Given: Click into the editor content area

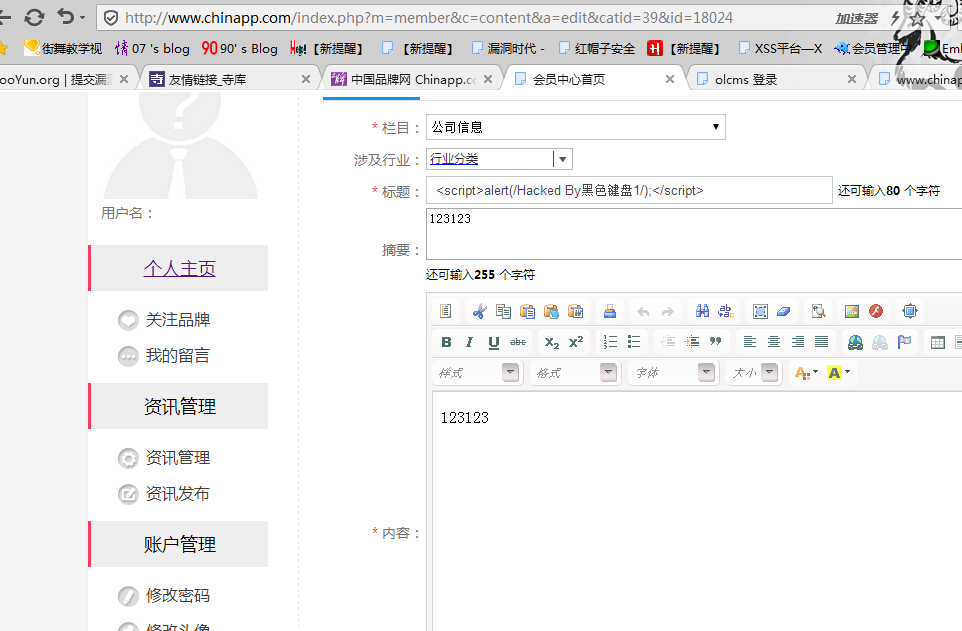Looking at the screenshot, I should coord(697,511).
